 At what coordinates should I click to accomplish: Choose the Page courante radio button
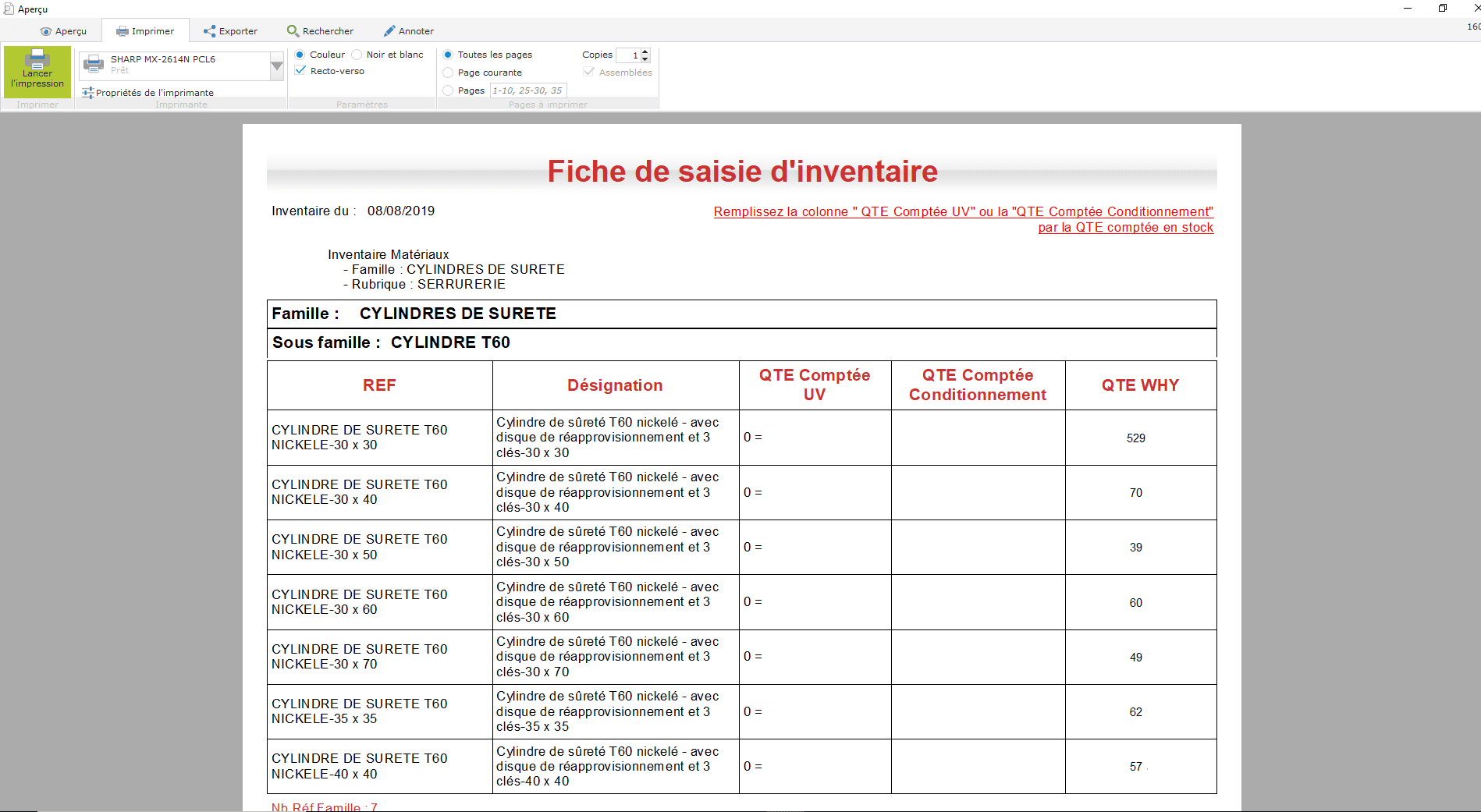[448, 73]
